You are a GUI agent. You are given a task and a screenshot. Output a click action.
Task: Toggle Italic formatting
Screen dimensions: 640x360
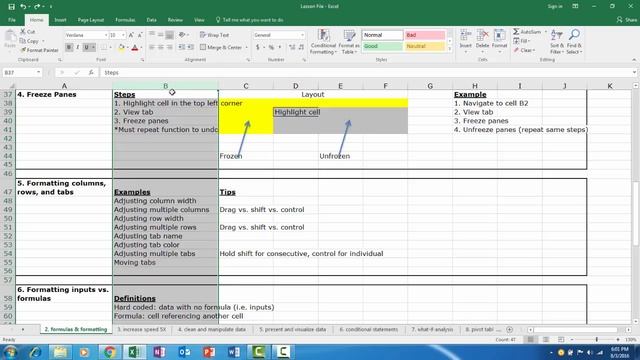click(78, 47)
